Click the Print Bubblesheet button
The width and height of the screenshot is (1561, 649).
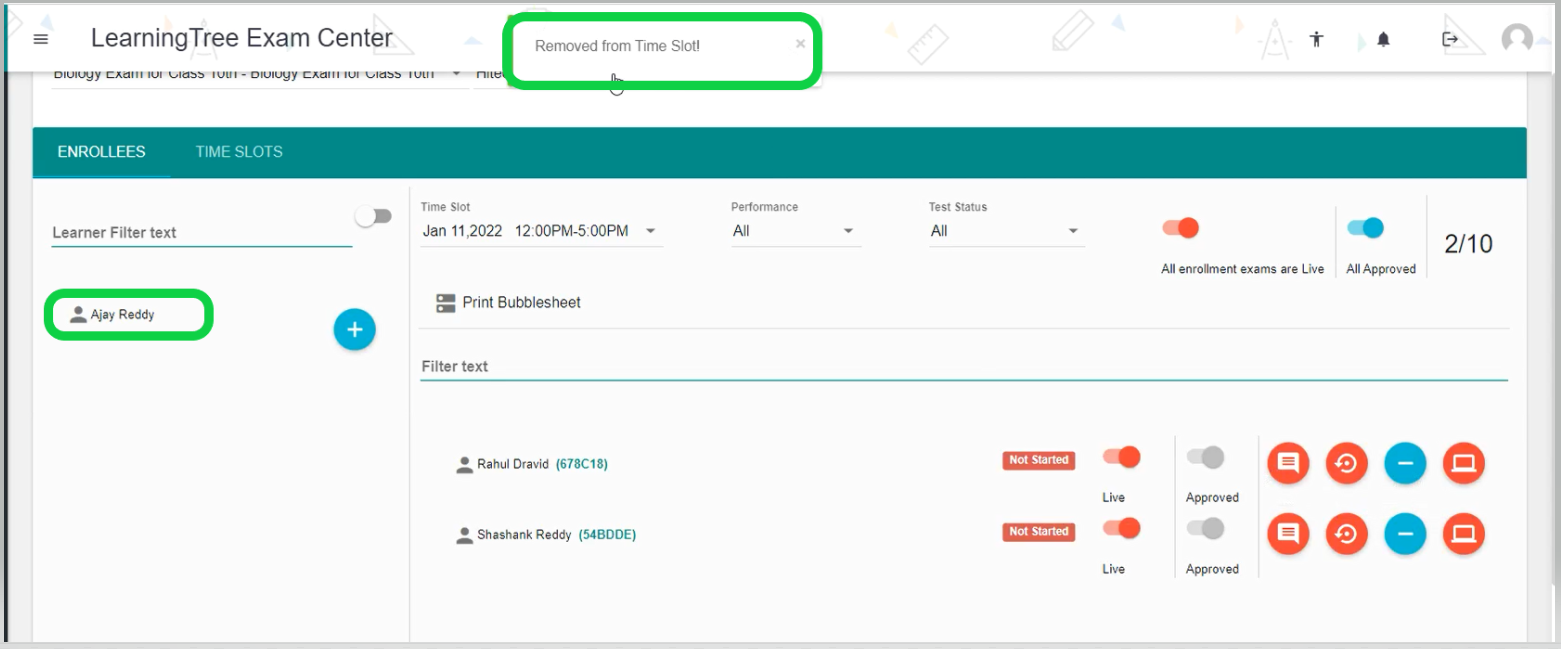click(509, 302)
